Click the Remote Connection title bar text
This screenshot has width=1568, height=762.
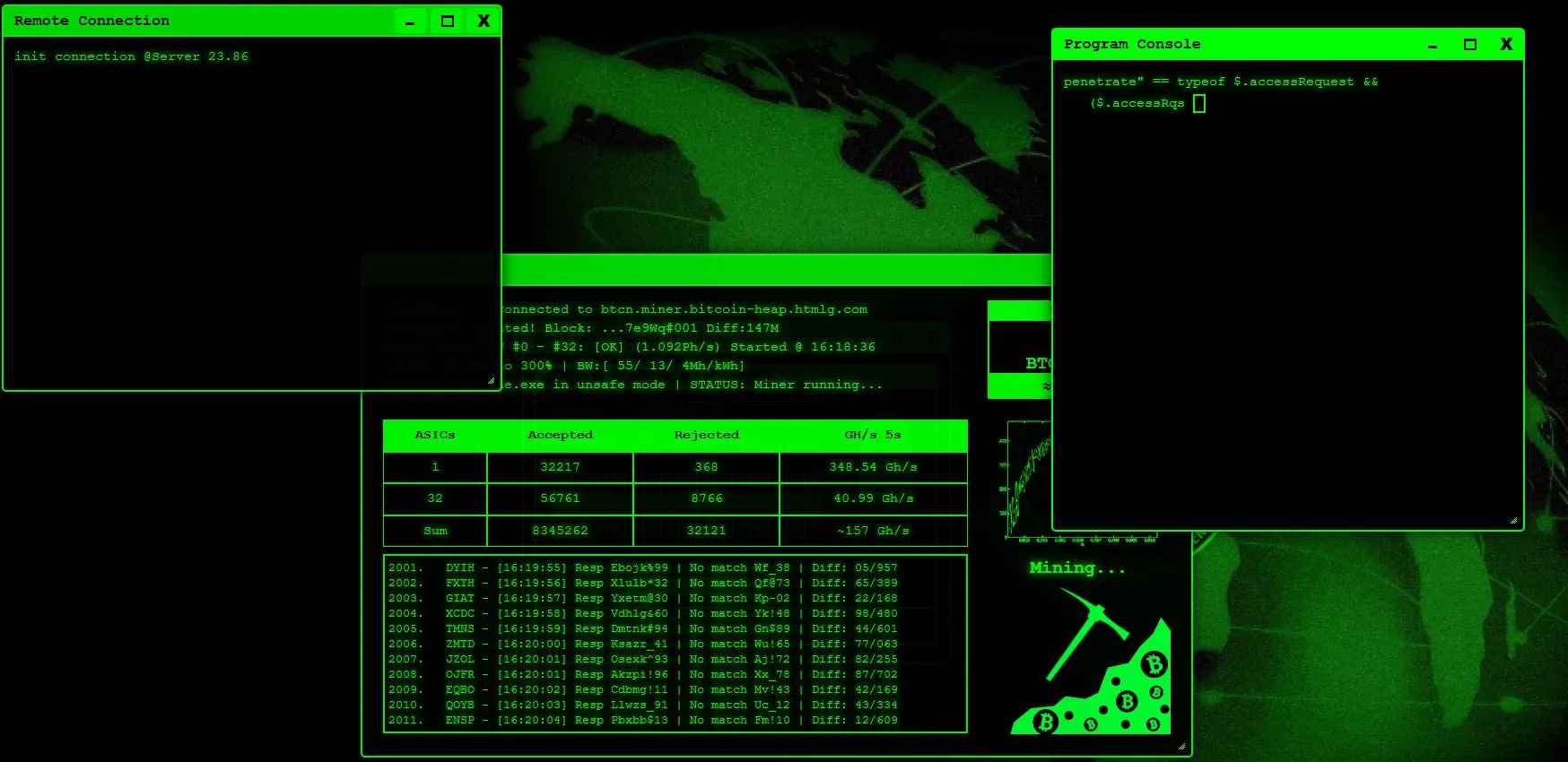91,21
